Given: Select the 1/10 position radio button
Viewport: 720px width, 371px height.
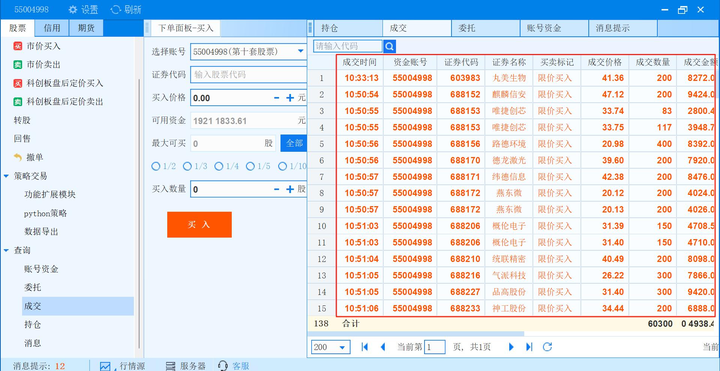Looking at the screenshot, I should tap(282, 166).
